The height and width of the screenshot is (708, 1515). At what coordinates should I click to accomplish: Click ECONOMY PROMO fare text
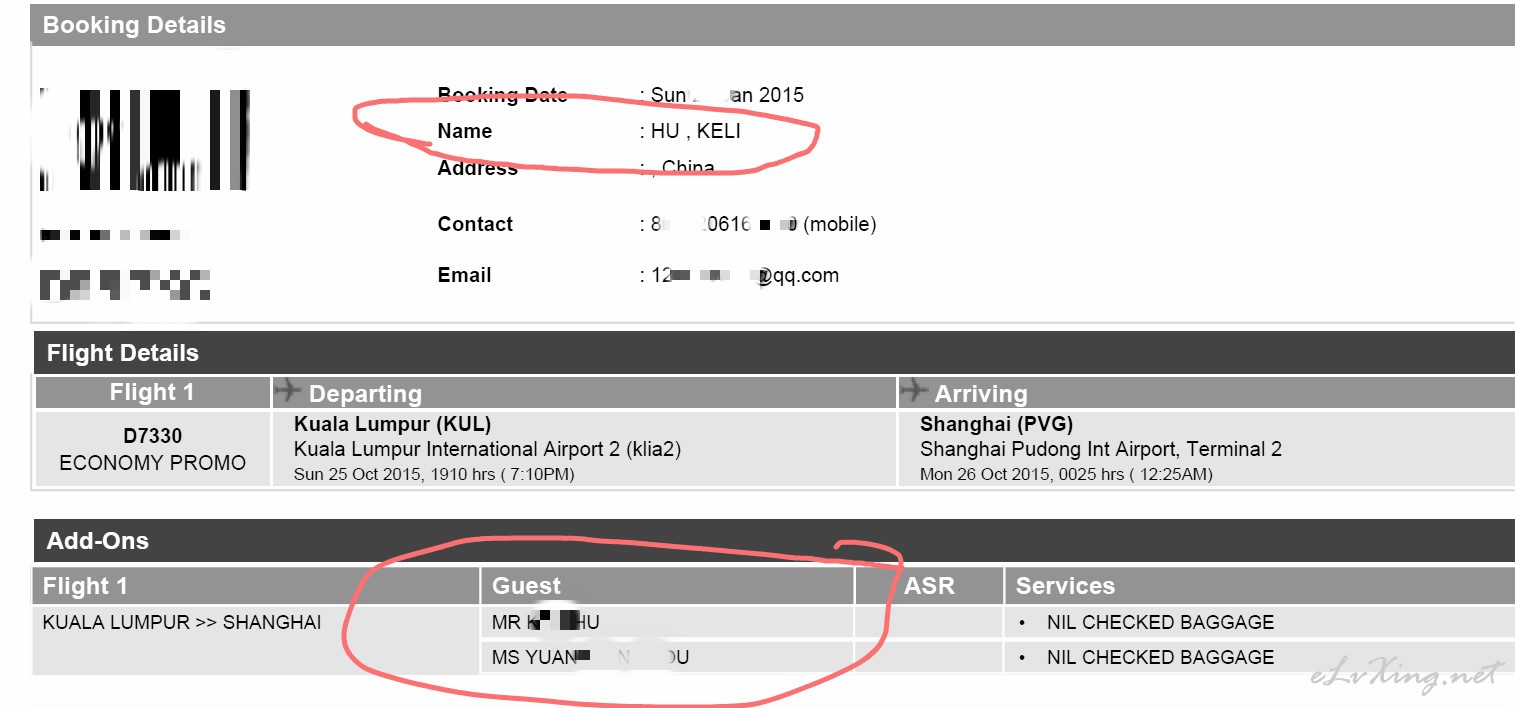[x=153, y=463]
